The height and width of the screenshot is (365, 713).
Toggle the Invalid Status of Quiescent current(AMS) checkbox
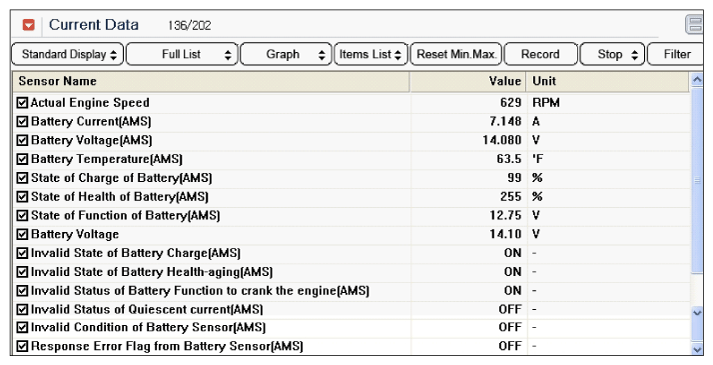[x=22, y=310]
